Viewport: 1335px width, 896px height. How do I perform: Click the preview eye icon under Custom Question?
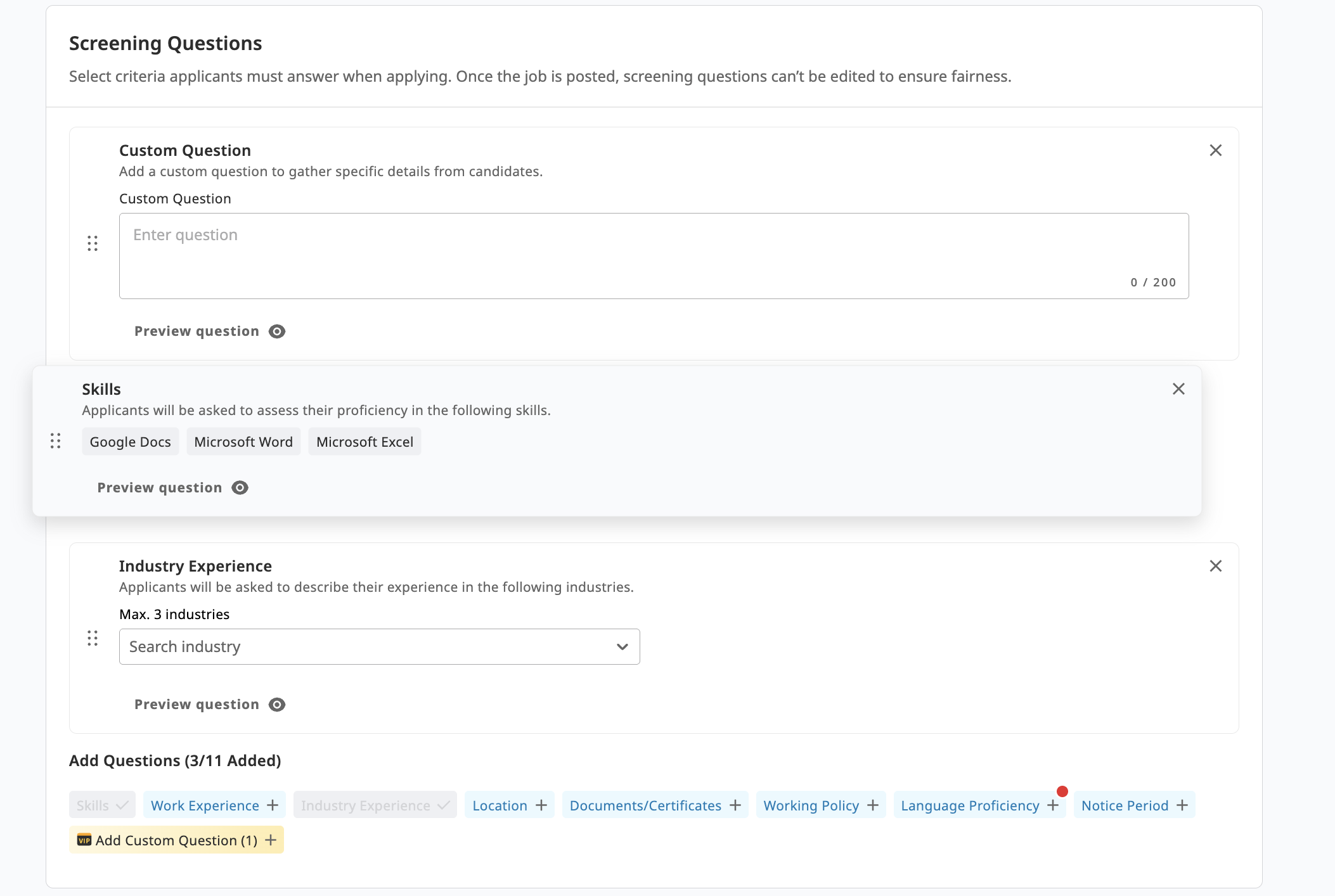(x=276, y=331)
